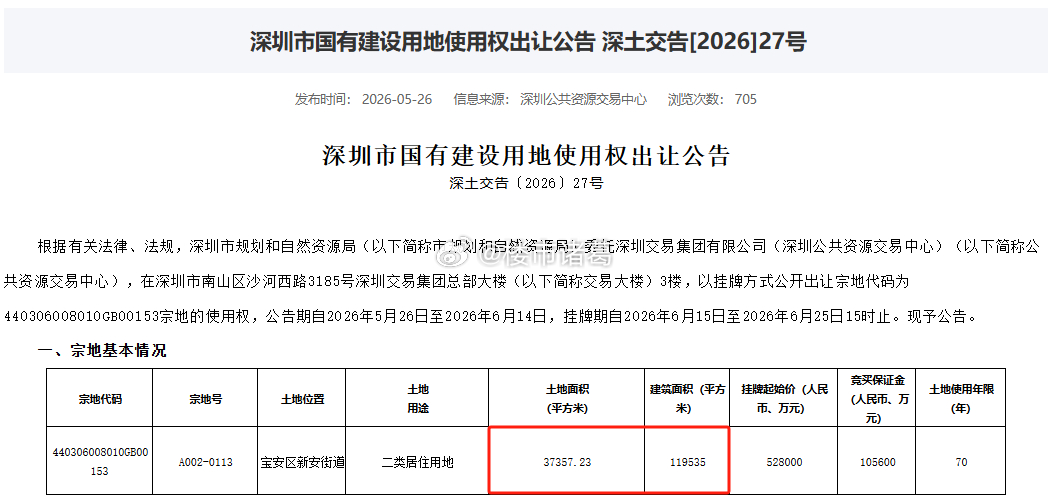Click the 土地使用年限 column header
The image size is (1052, 504).
961,398
